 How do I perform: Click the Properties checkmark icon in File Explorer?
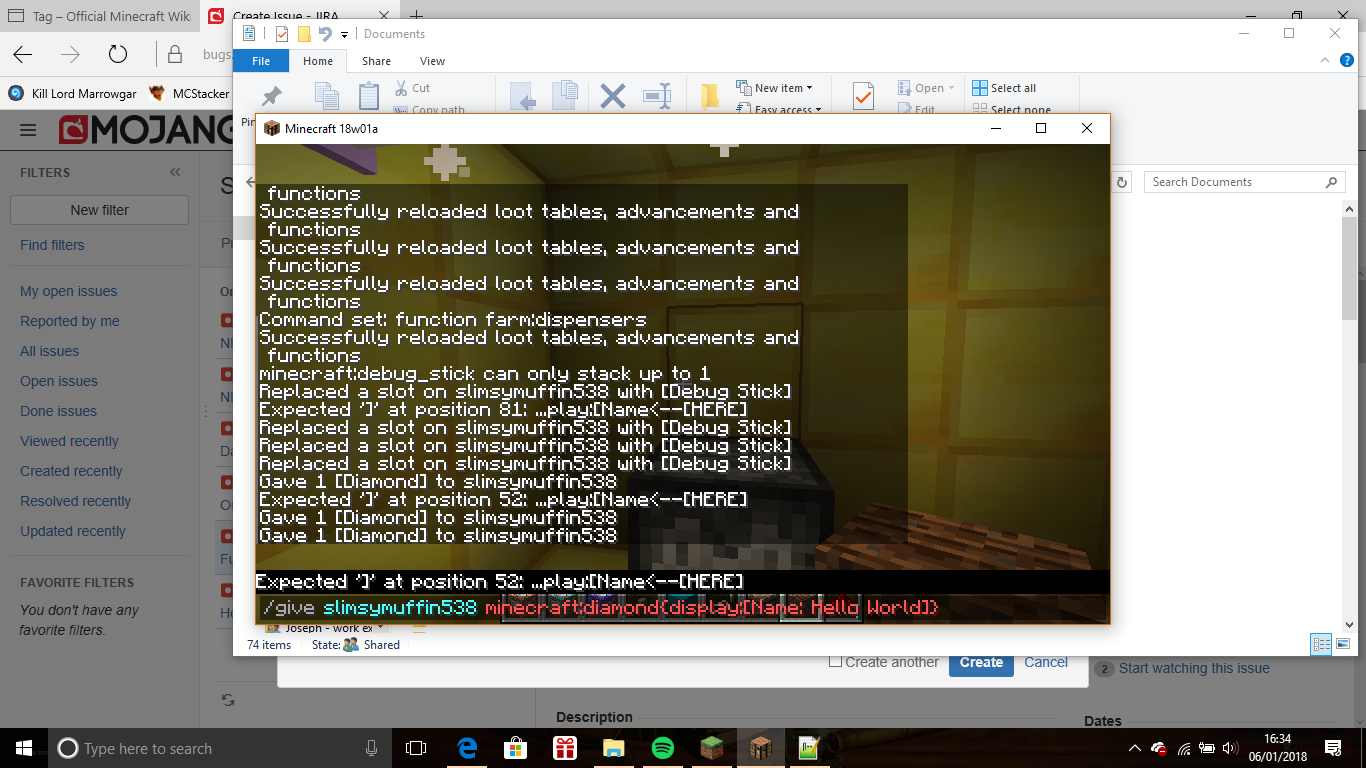[862, 96]
